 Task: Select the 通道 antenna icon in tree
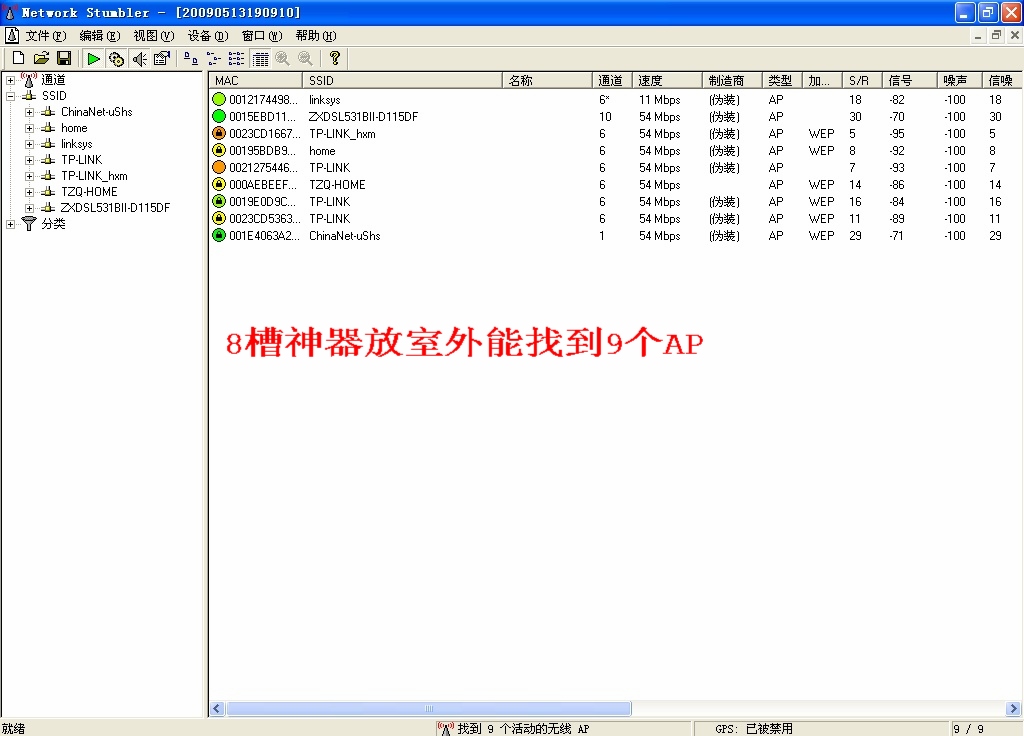[29, 80]
